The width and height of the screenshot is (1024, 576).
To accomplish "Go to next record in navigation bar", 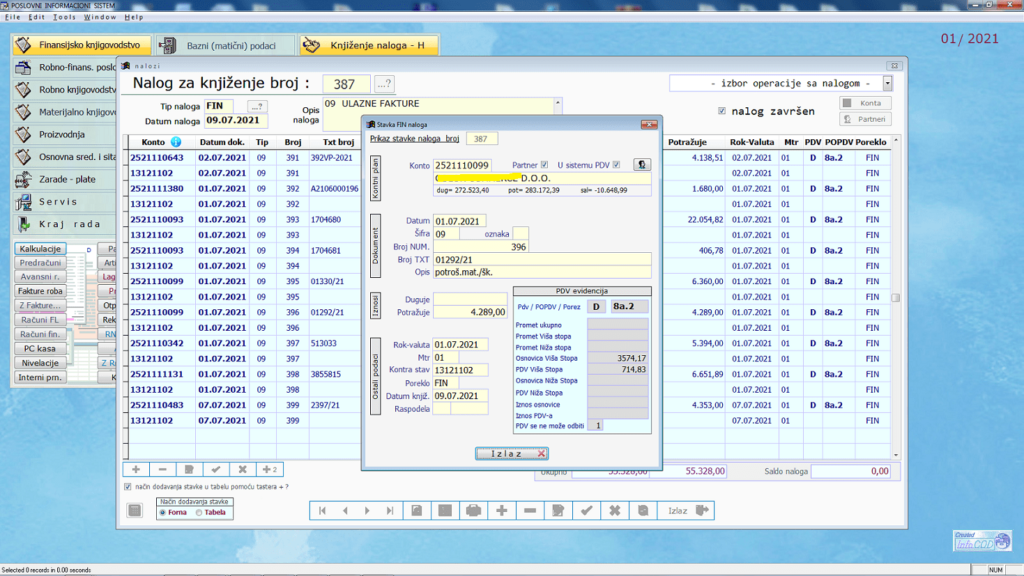I will [x=367, y=511].
